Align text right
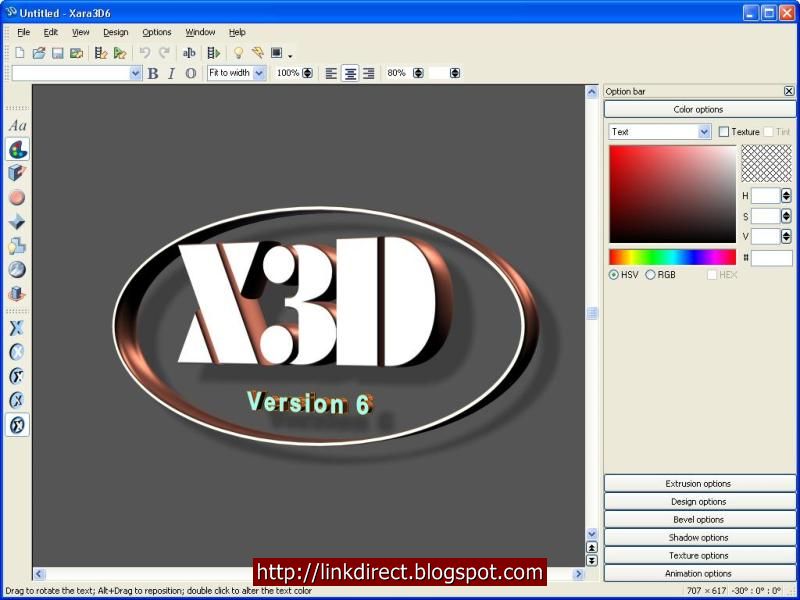Image resolution: width=800 pixels, height=600 pixels. pos(368,73)
